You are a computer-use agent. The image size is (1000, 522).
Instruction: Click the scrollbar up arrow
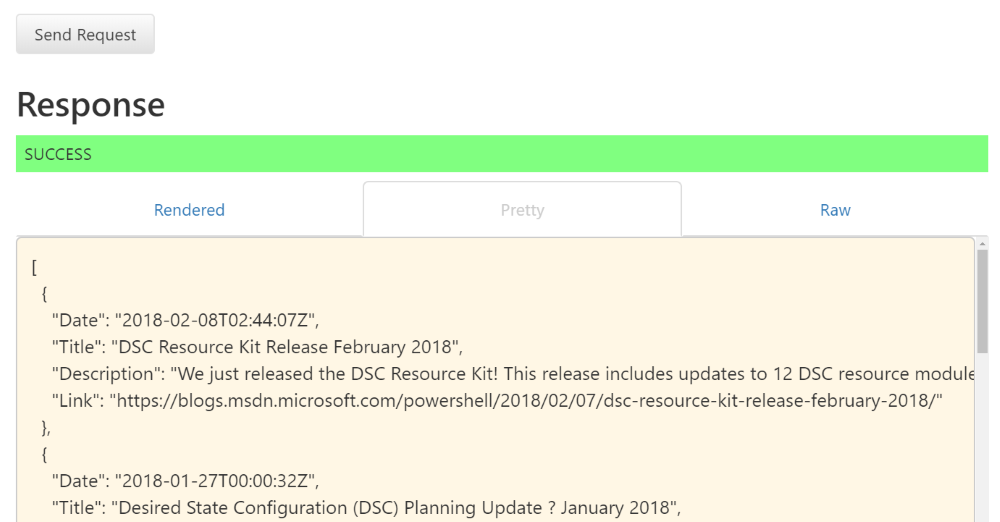click(x=982, y=244)
